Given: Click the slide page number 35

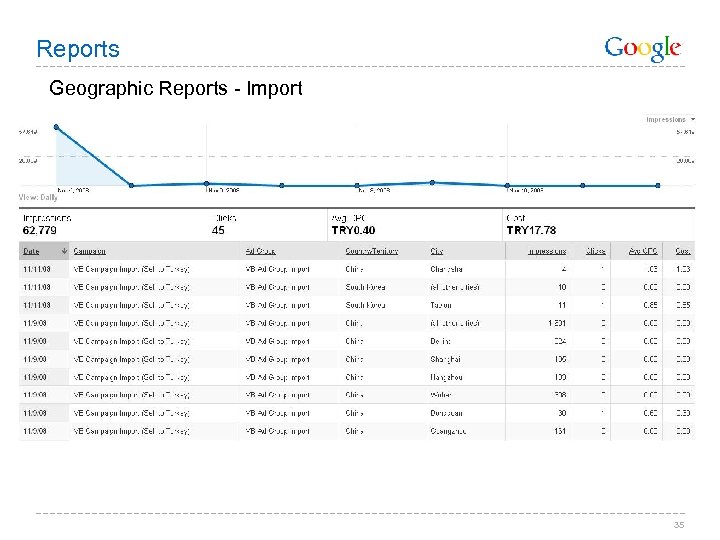Looking at the screenshot, I should [x=679, y=525].
